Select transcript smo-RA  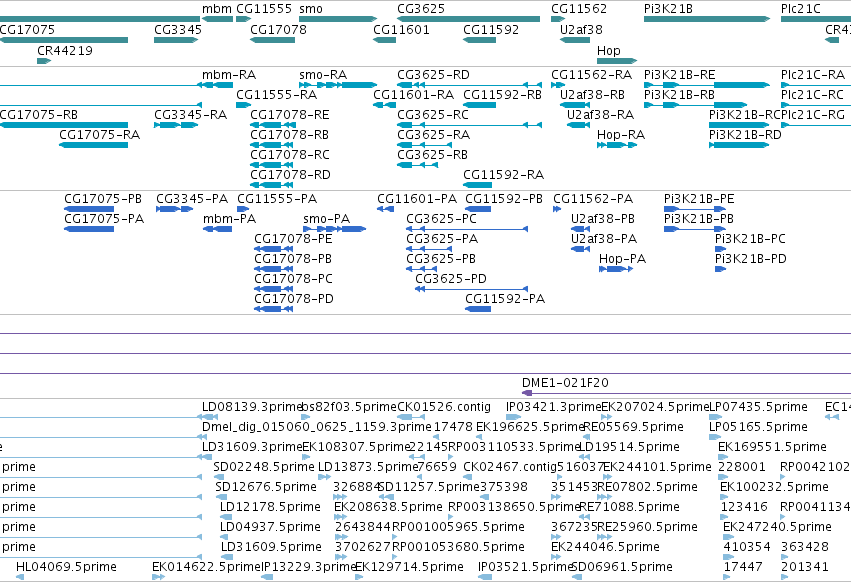[338, 85]
